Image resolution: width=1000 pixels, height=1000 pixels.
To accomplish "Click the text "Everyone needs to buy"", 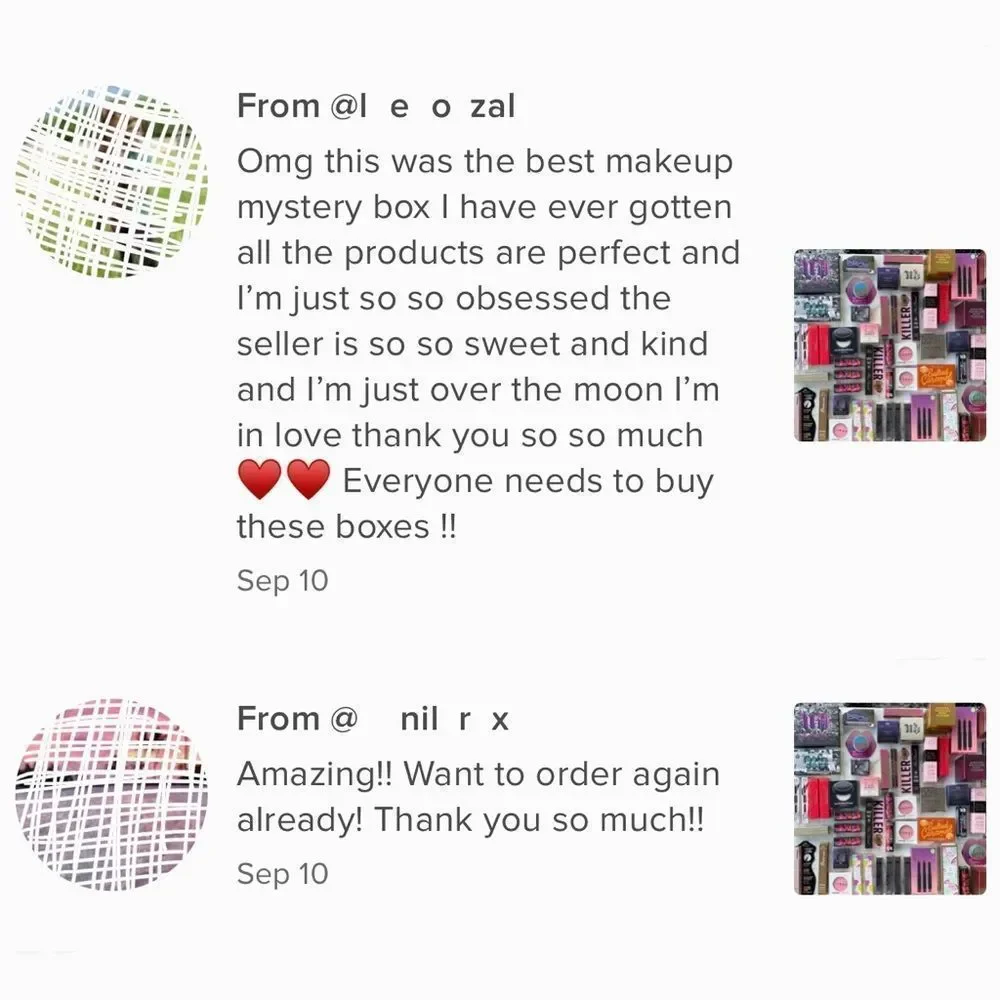I will 528,481.
